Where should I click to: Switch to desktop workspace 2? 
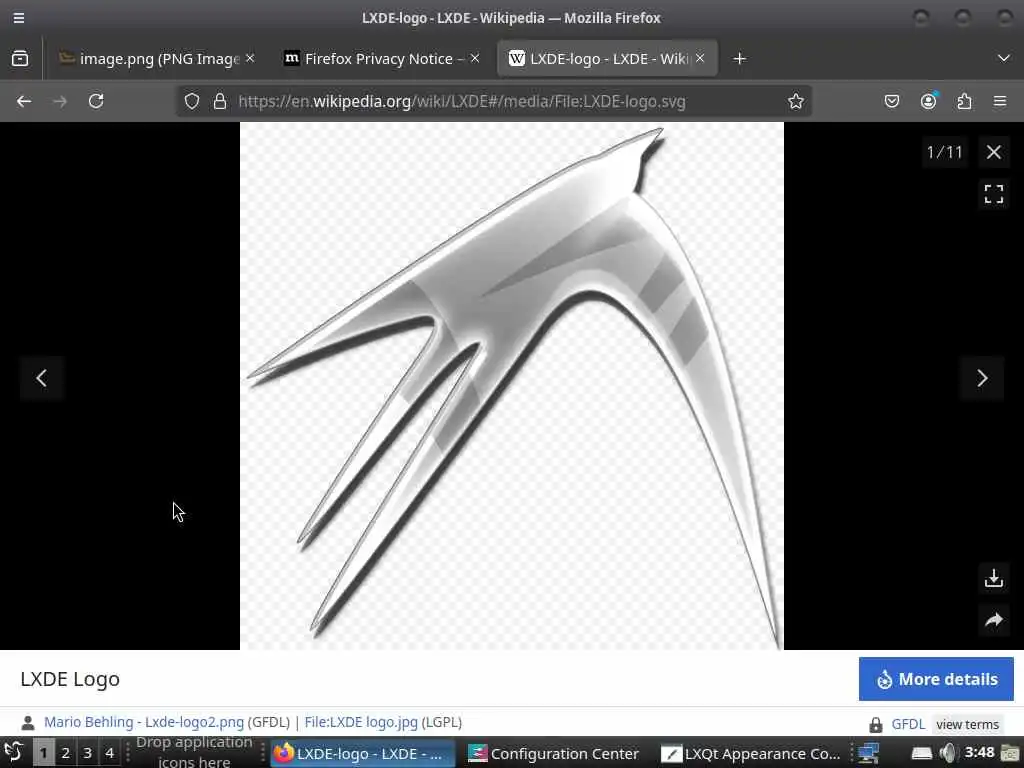click(x=65, y=753)
